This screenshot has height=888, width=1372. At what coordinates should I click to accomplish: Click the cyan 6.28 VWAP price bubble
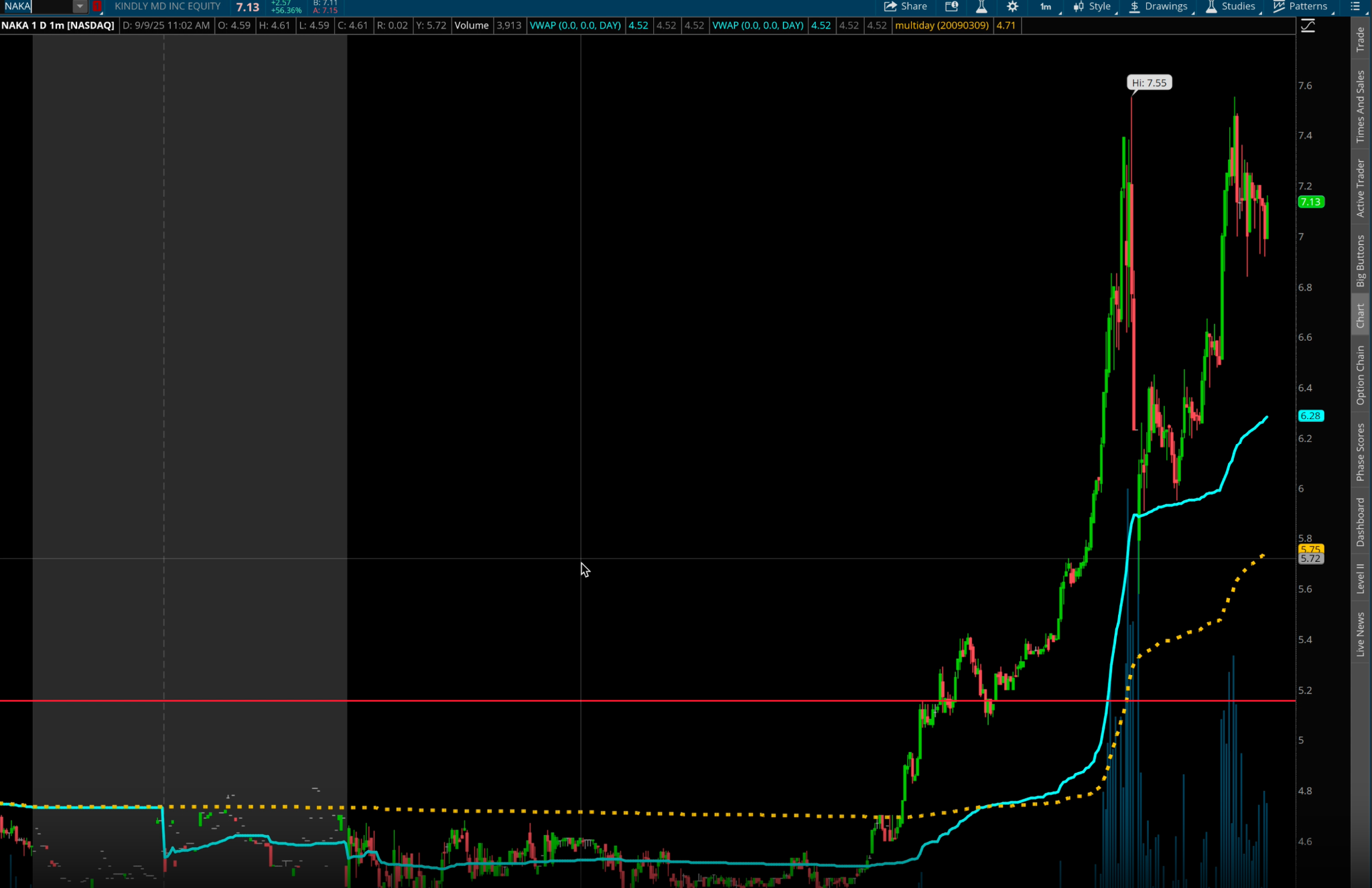1310,416
